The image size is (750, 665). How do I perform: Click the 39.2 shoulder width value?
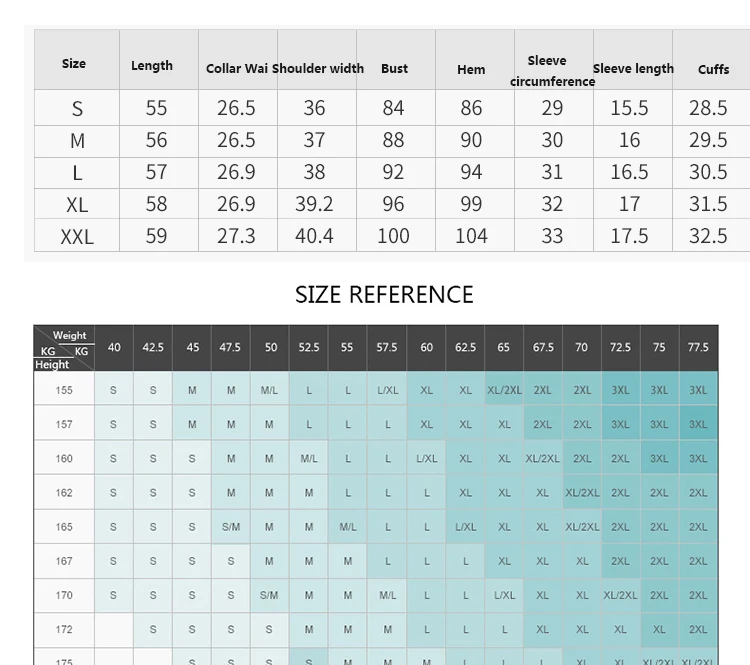tap(314, 204)
